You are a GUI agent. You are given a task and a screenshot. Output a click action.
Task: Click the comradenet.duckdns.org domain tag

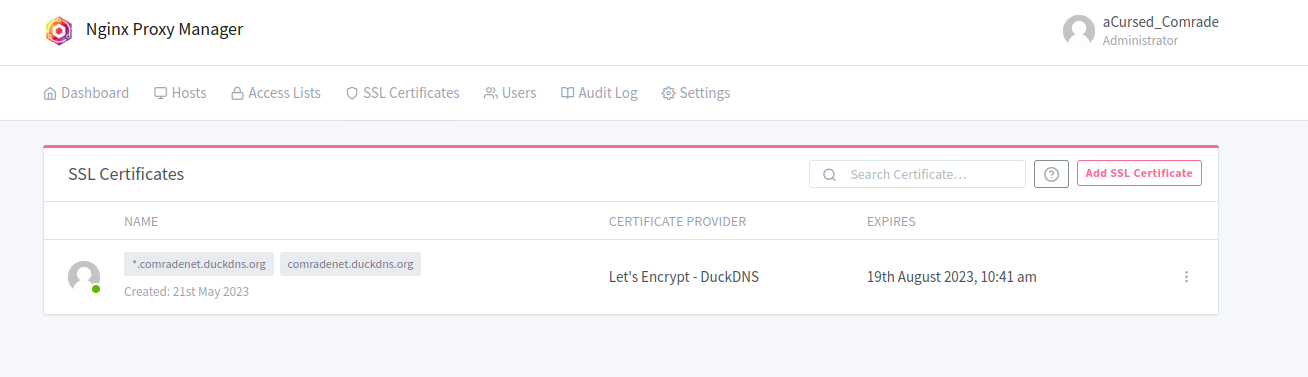pyautogui.click(x=350, y=264)
